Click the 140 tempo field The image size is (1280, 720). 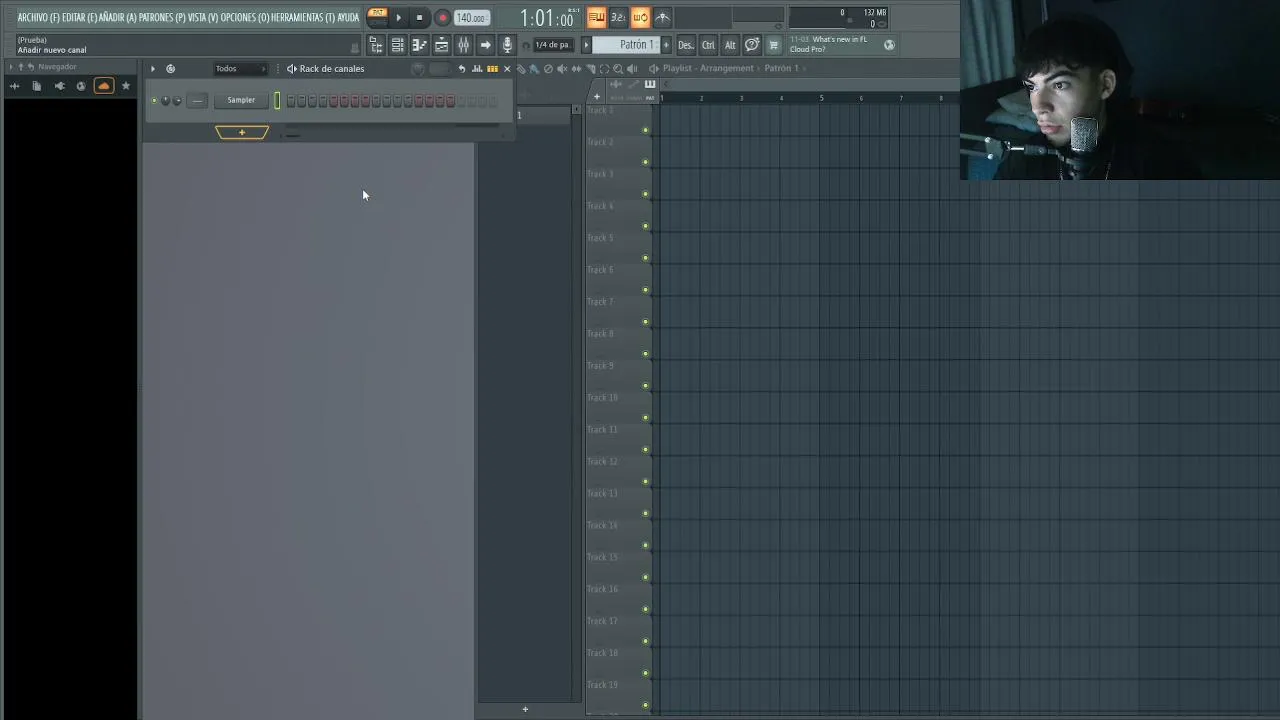click(x=470, y=18)
